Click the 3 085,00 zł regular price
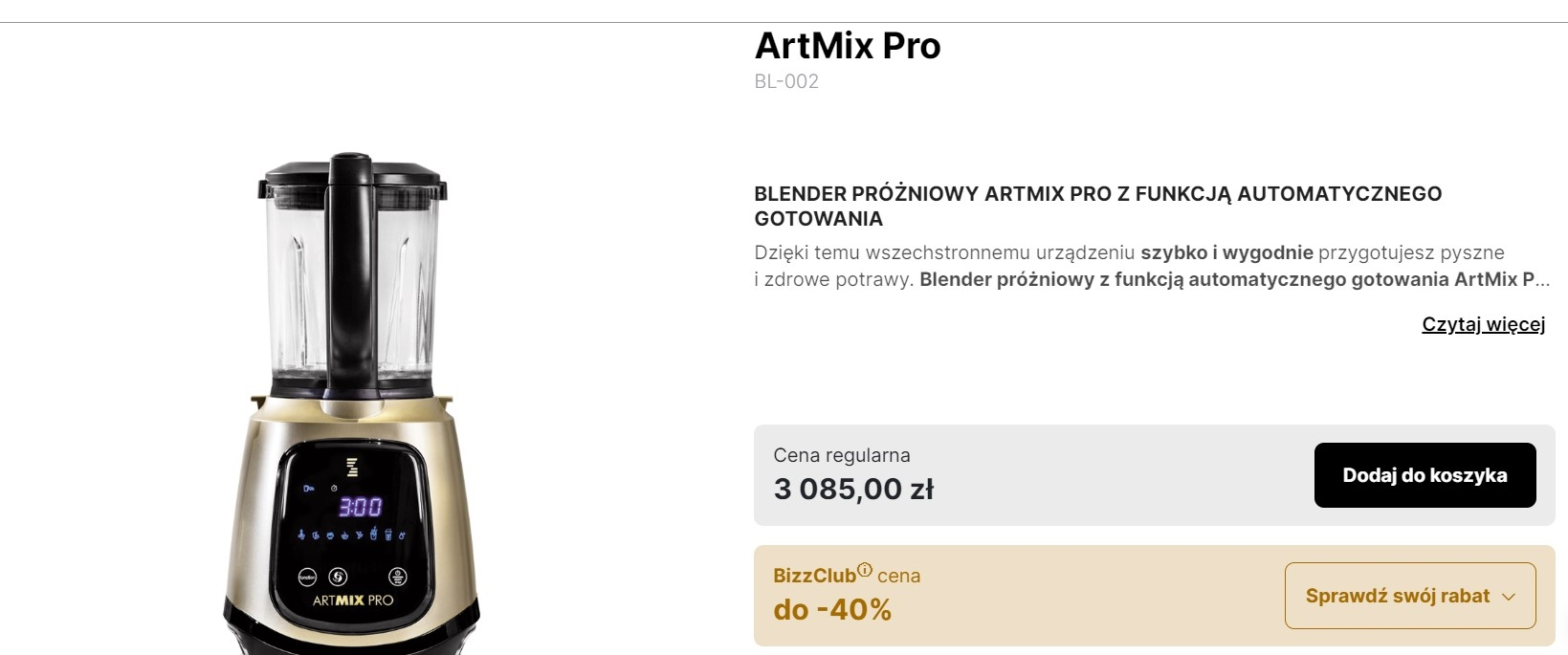 tap(853, 490)
